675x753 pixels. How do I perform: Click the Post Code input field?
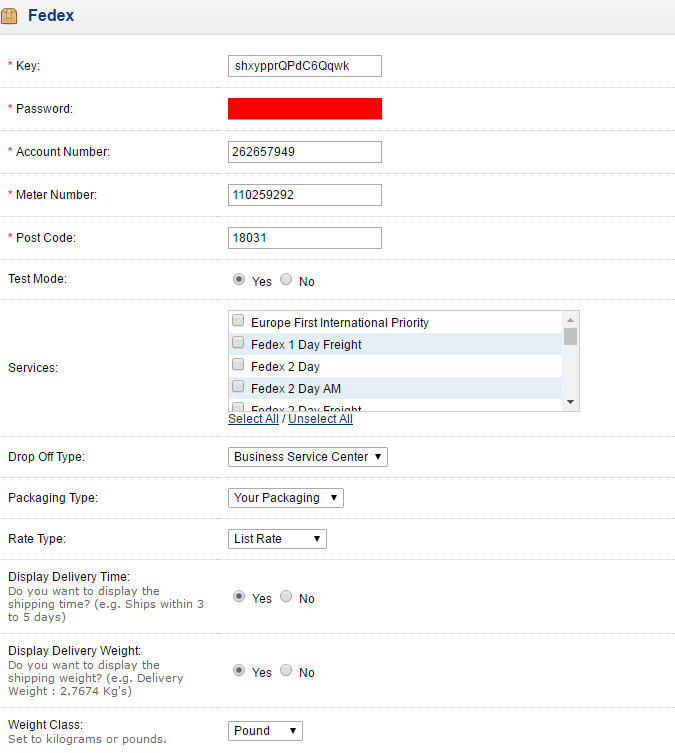pos(305,238)
